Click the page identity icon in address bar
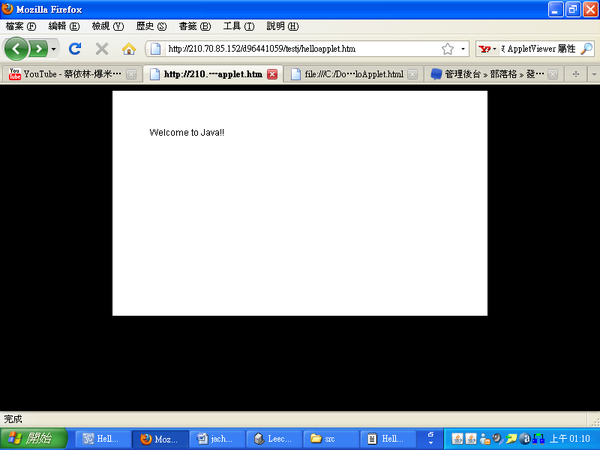Viewport: 600px width, 450px height. (x=155, y=49)
